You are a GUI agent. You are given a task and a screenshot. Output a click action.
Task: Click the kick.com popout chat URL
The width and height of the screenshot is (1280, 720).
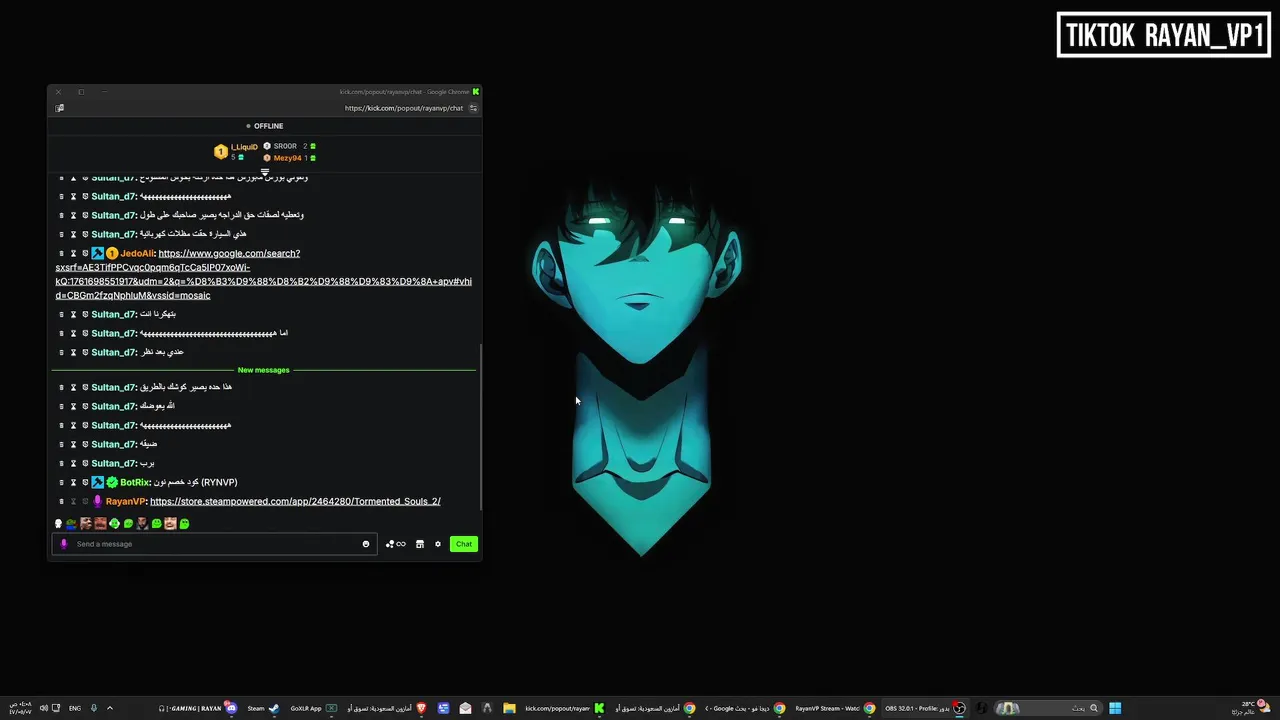404,108
